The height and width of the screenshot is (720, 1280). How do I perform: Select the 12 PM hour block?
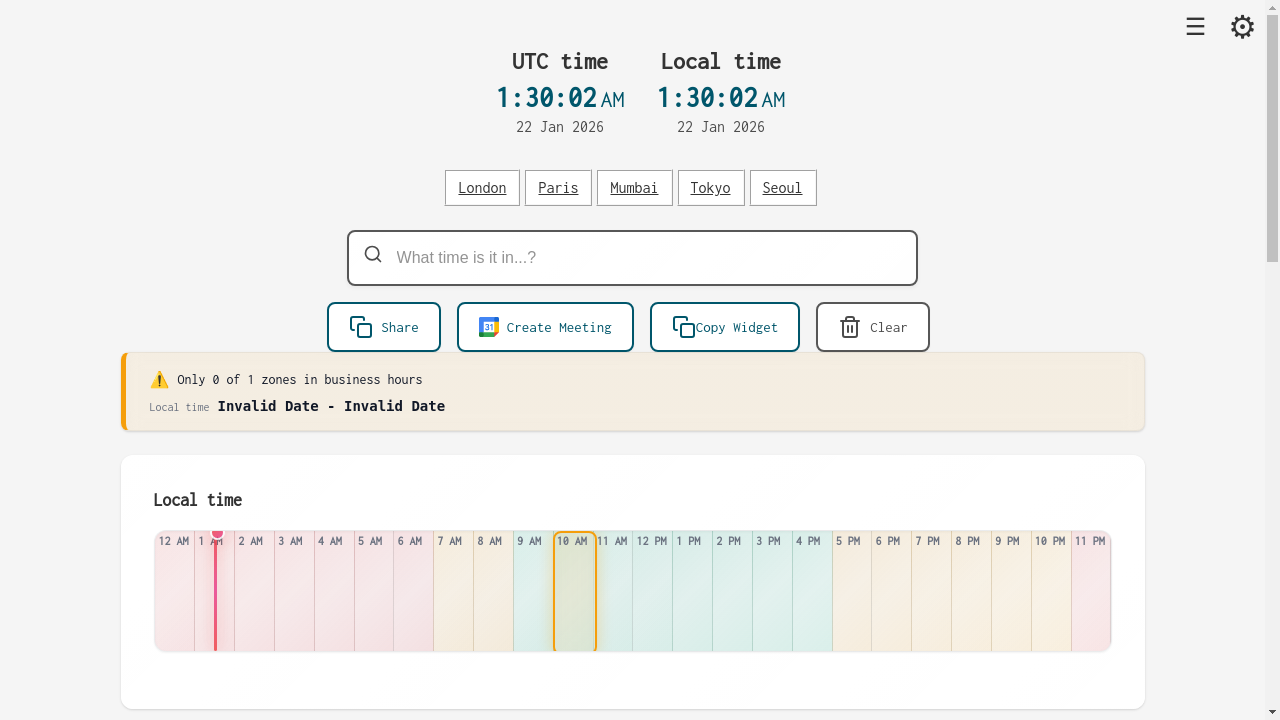[x=652, y=592]
